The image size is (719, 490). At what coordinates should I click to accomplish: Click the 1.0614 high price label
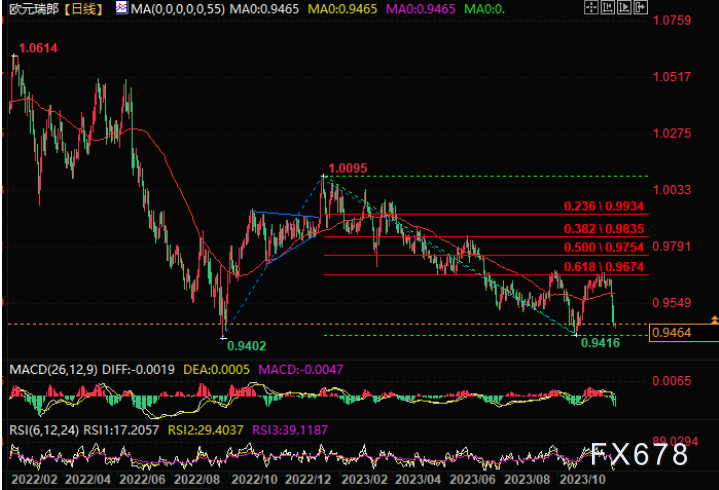click(x=38, y=48)
